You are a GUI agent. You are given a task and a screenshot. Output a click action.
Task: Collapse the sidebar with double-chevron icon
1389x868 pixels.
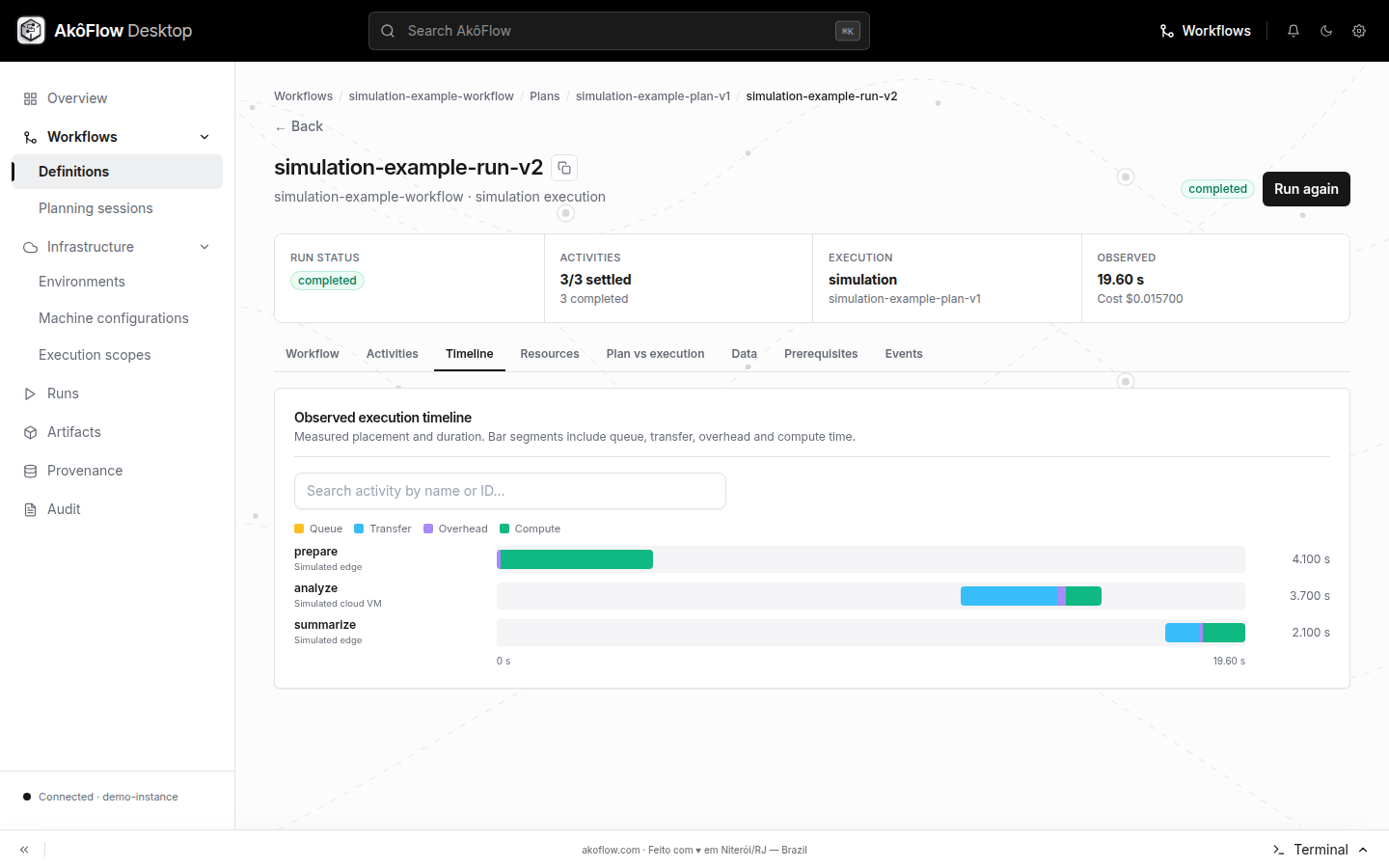(24, 850)
